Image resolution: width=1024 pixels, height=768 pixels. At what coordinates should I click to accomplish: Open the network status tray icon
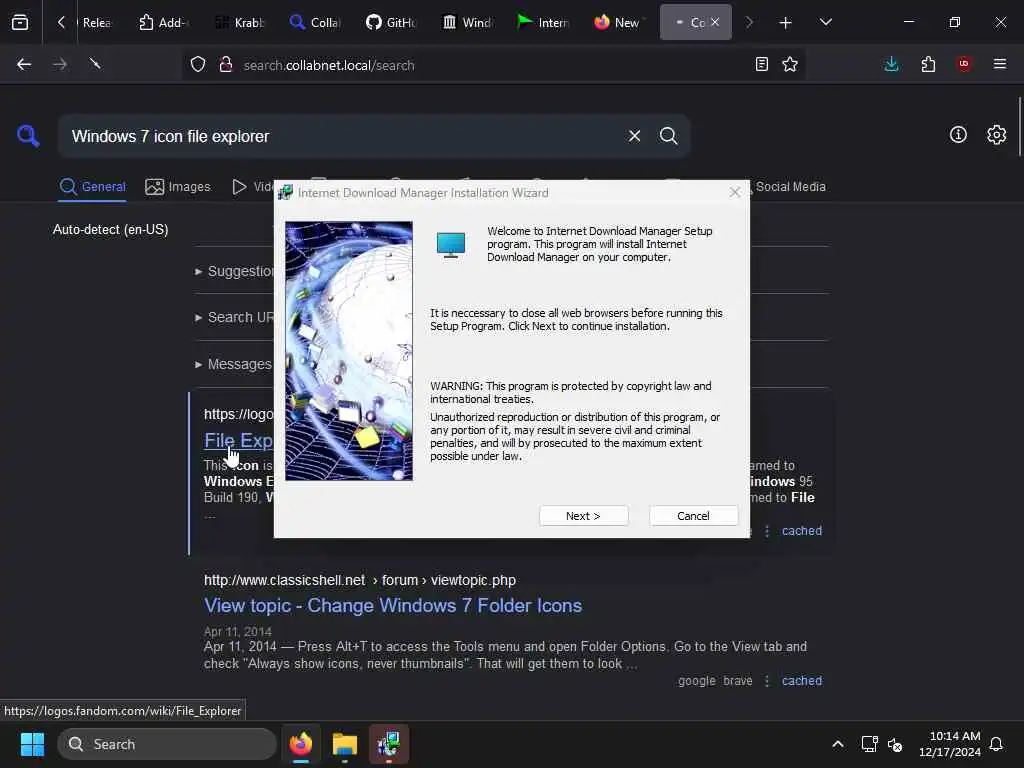coord(869,744)
